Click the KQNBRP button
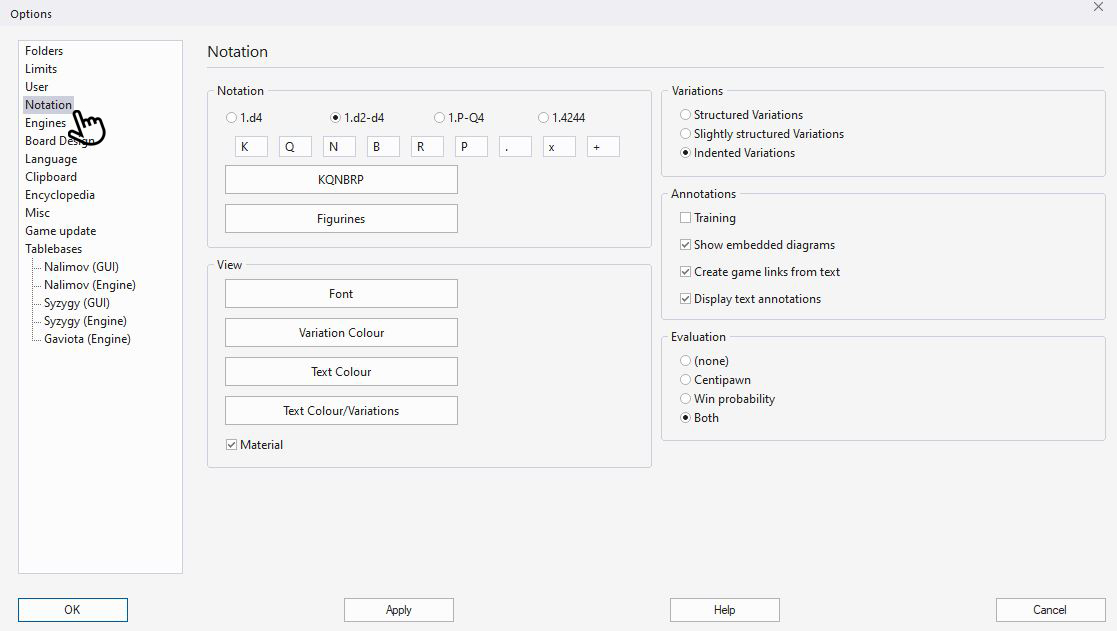This screenshot has height=631, width=1117. (341, 179)
